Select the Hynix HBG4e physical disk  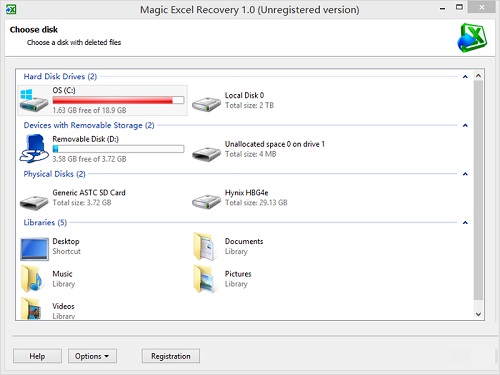(206, 201)
